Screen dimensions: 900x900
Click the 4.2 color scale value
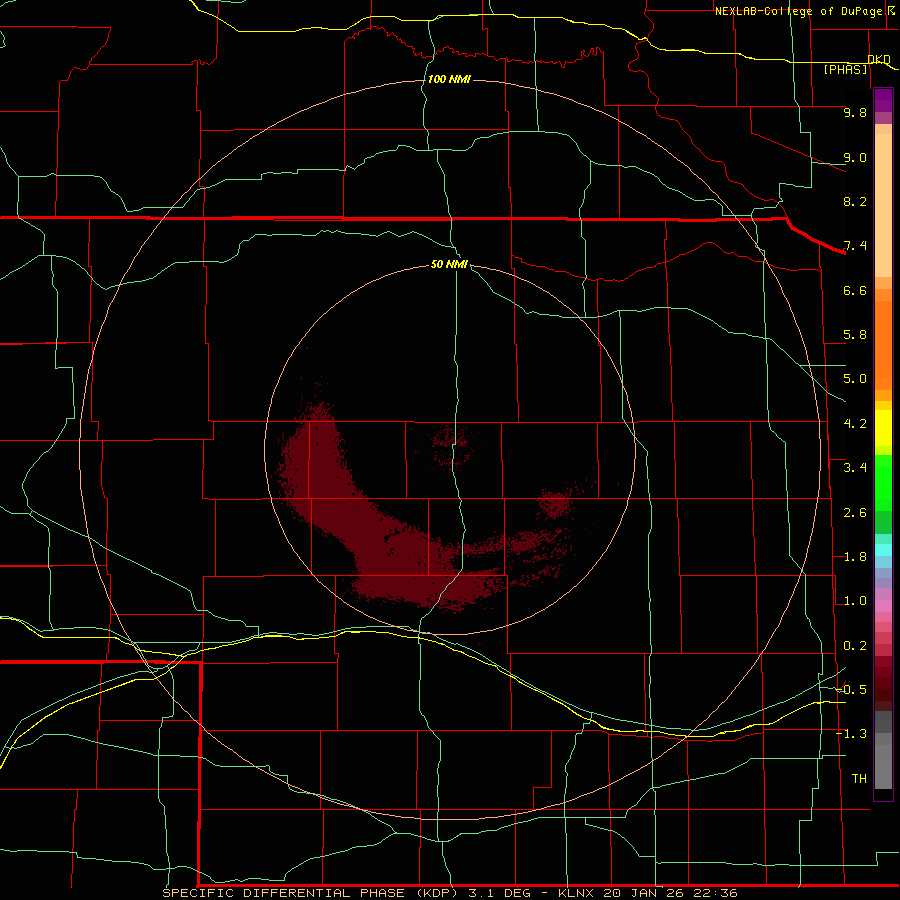click(x=855, y=424)
